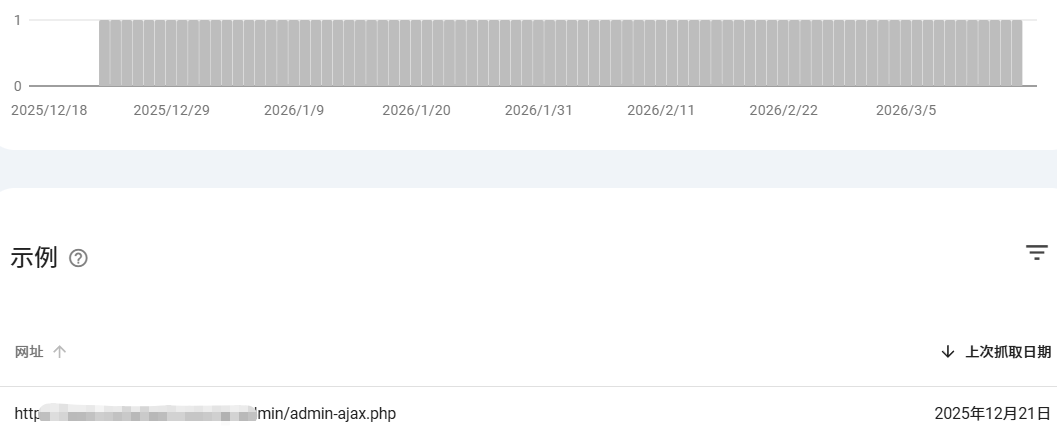The height and width of the screenshot is (439, 1057).
Task: Click the up arrow next to 网址
Action: 60,351
